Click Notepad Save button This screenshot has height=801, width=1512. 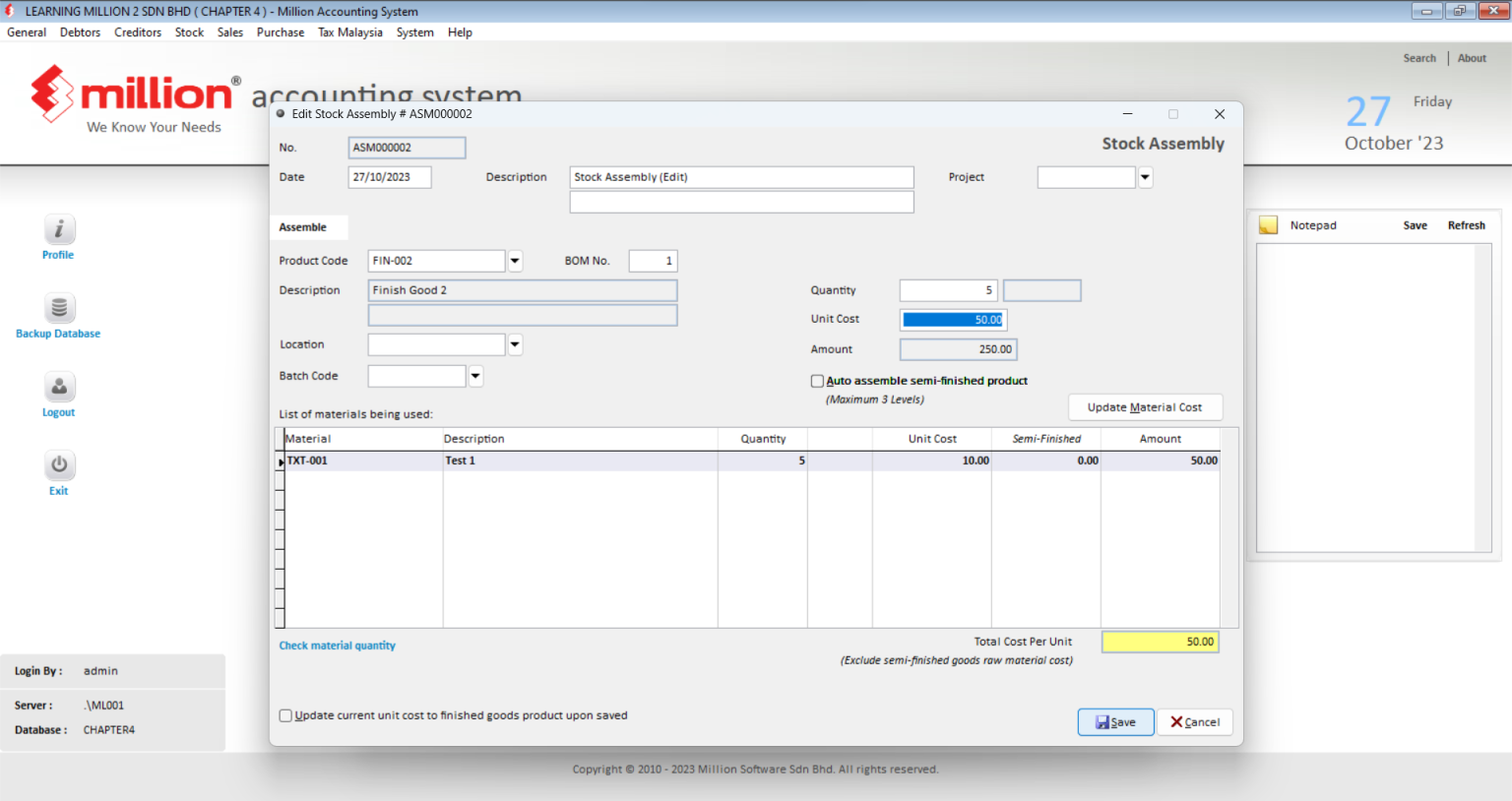(1415, 225)
